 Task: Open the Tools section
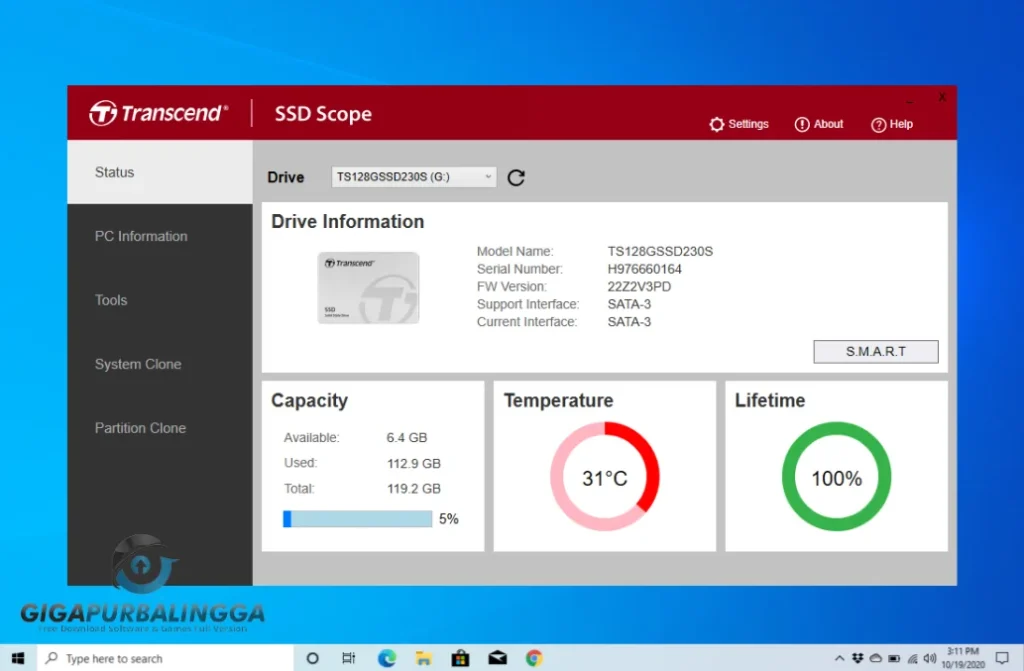click(x=110, y=300)
